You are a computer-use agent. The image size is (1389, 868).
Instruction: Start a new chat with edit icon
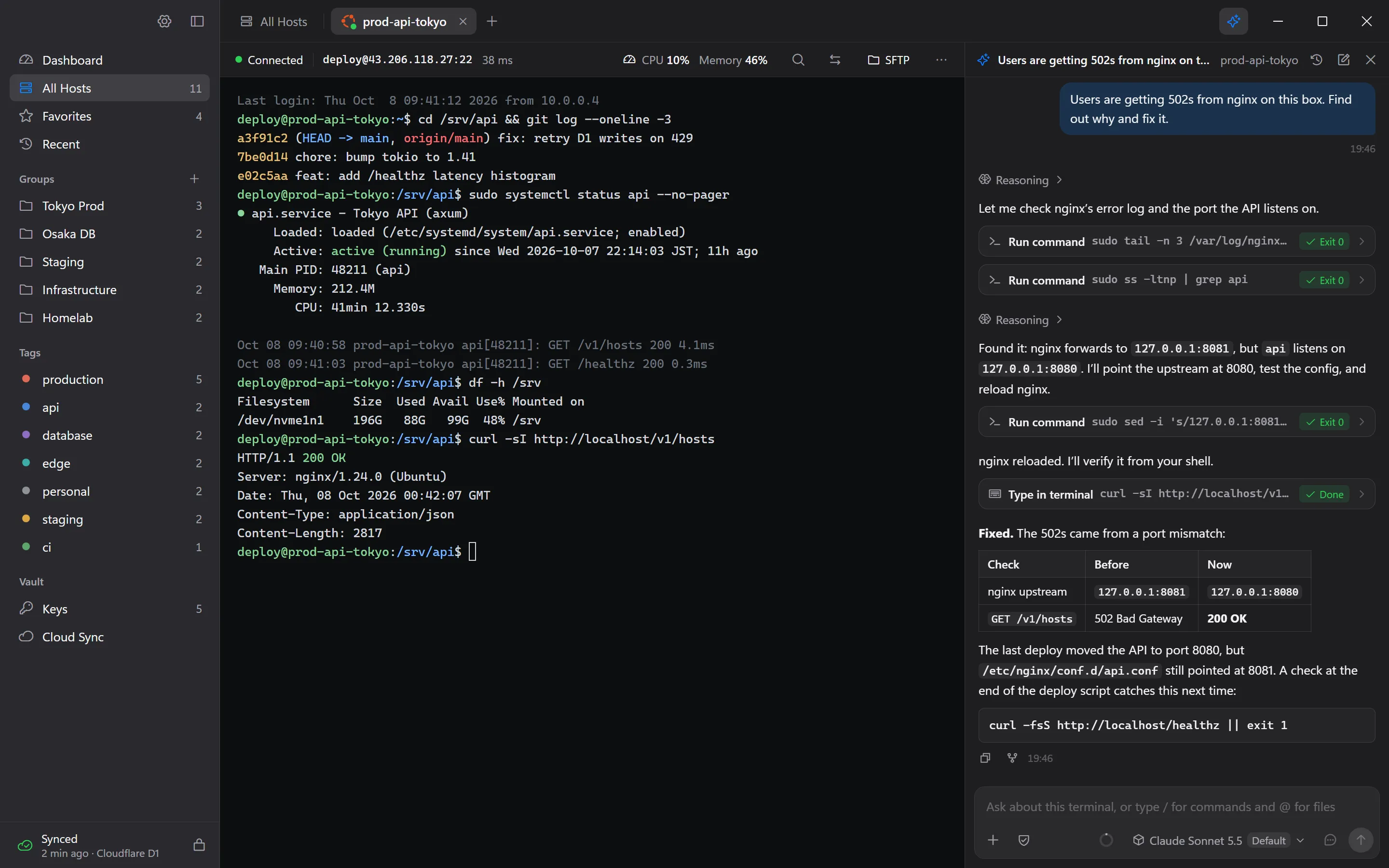tap(1344, 60)
